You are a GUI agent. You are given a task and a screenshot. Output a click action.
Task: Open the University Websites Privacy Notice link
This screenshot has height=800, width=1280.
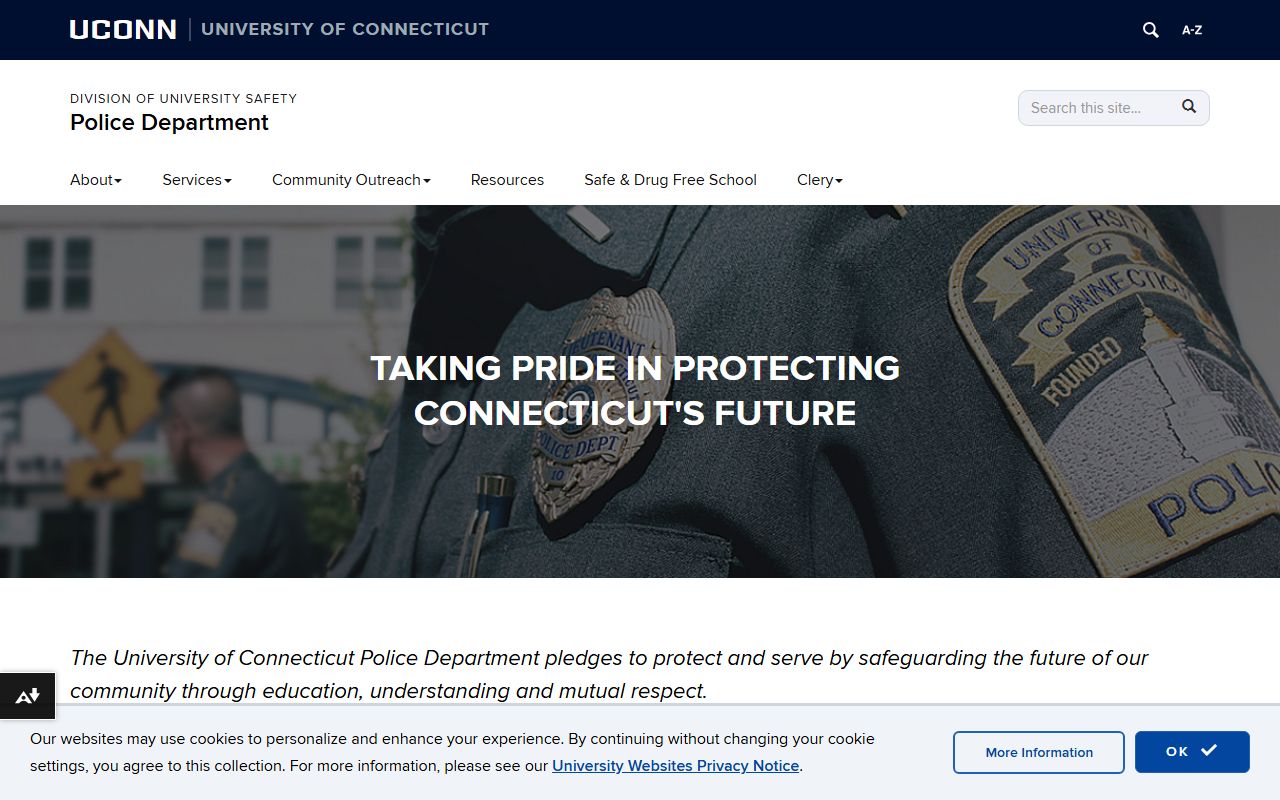point(676,766)
